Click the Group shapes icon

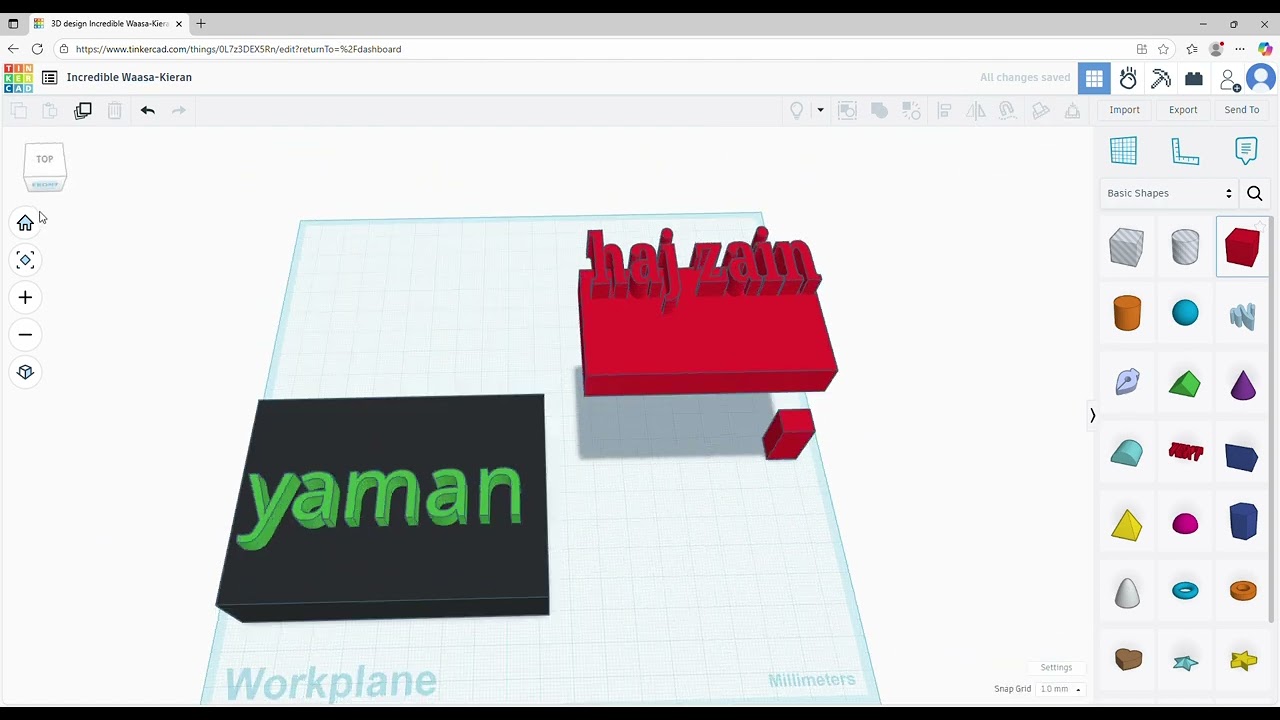tap(847, 110)
